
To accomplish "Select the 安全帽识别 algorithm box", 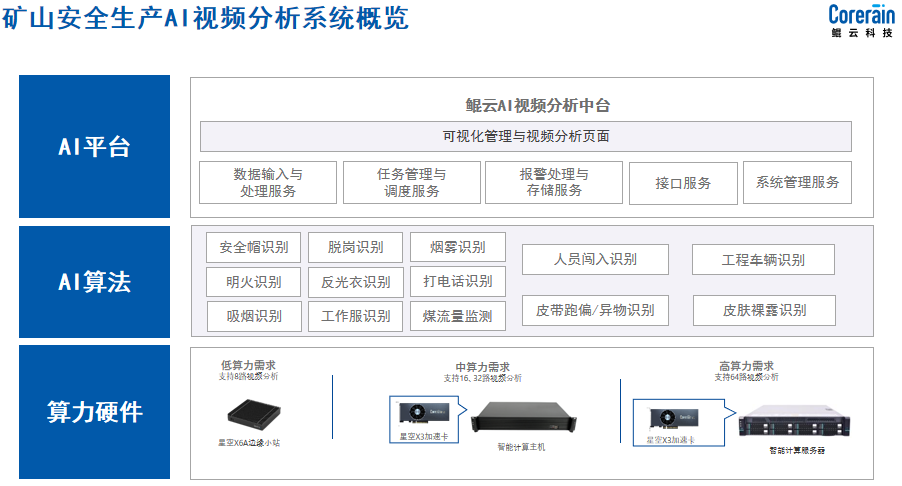I will click(x=254, y=247).
